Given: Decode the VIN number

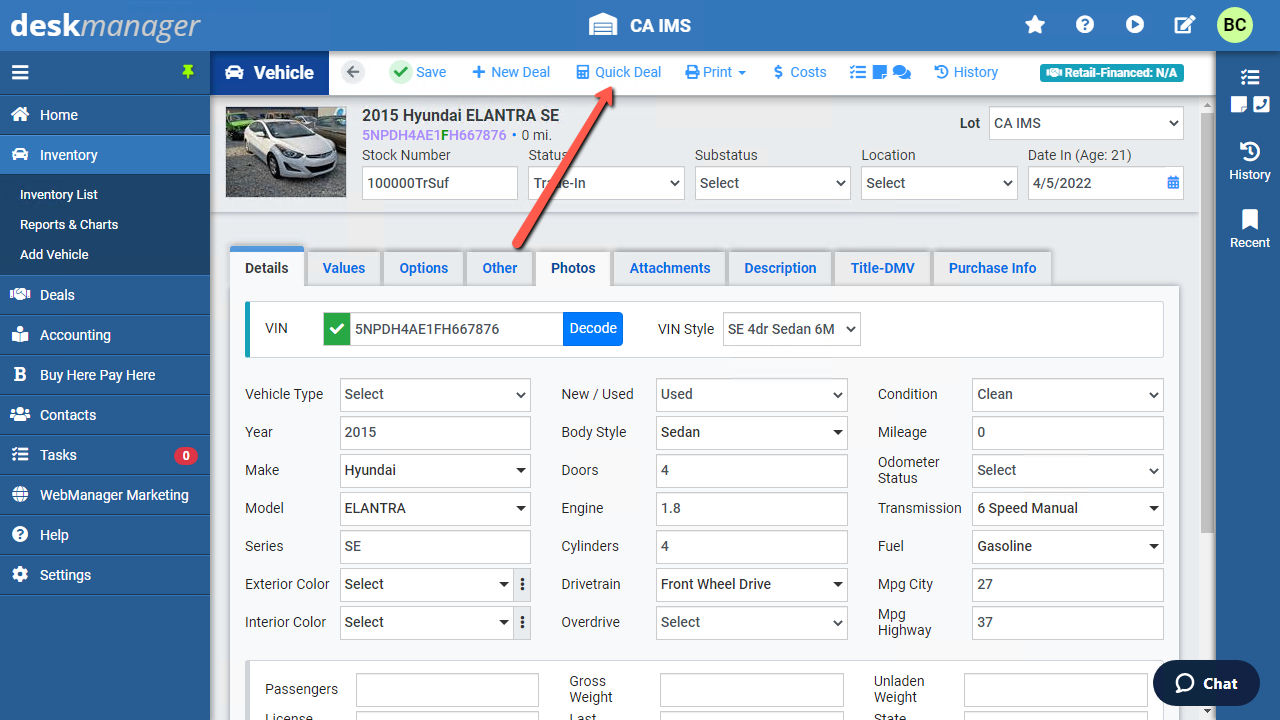Looking at the screenshot, I should click(593, 329).
